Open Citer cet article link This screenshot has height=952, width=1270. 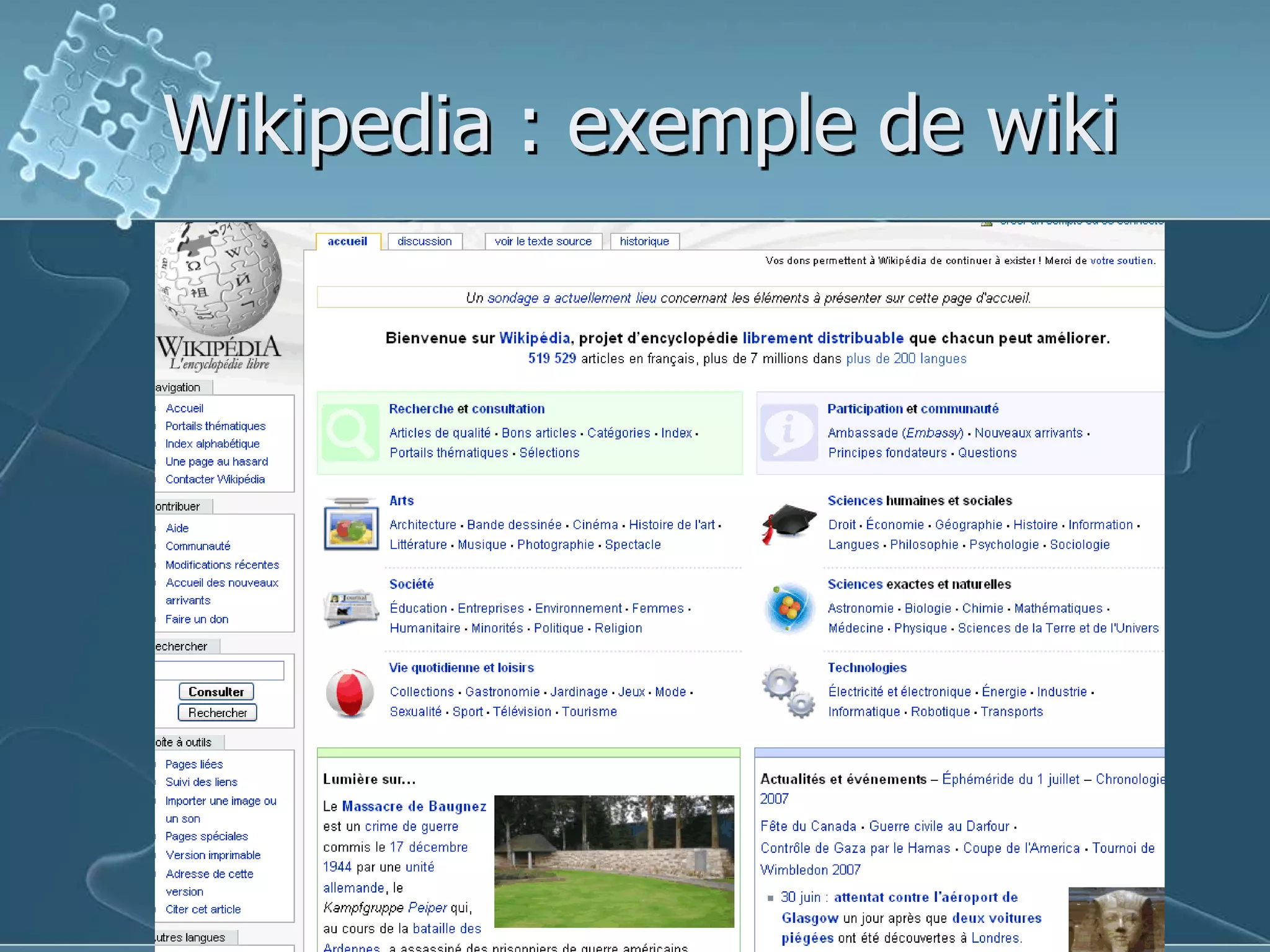click(203, 909)
